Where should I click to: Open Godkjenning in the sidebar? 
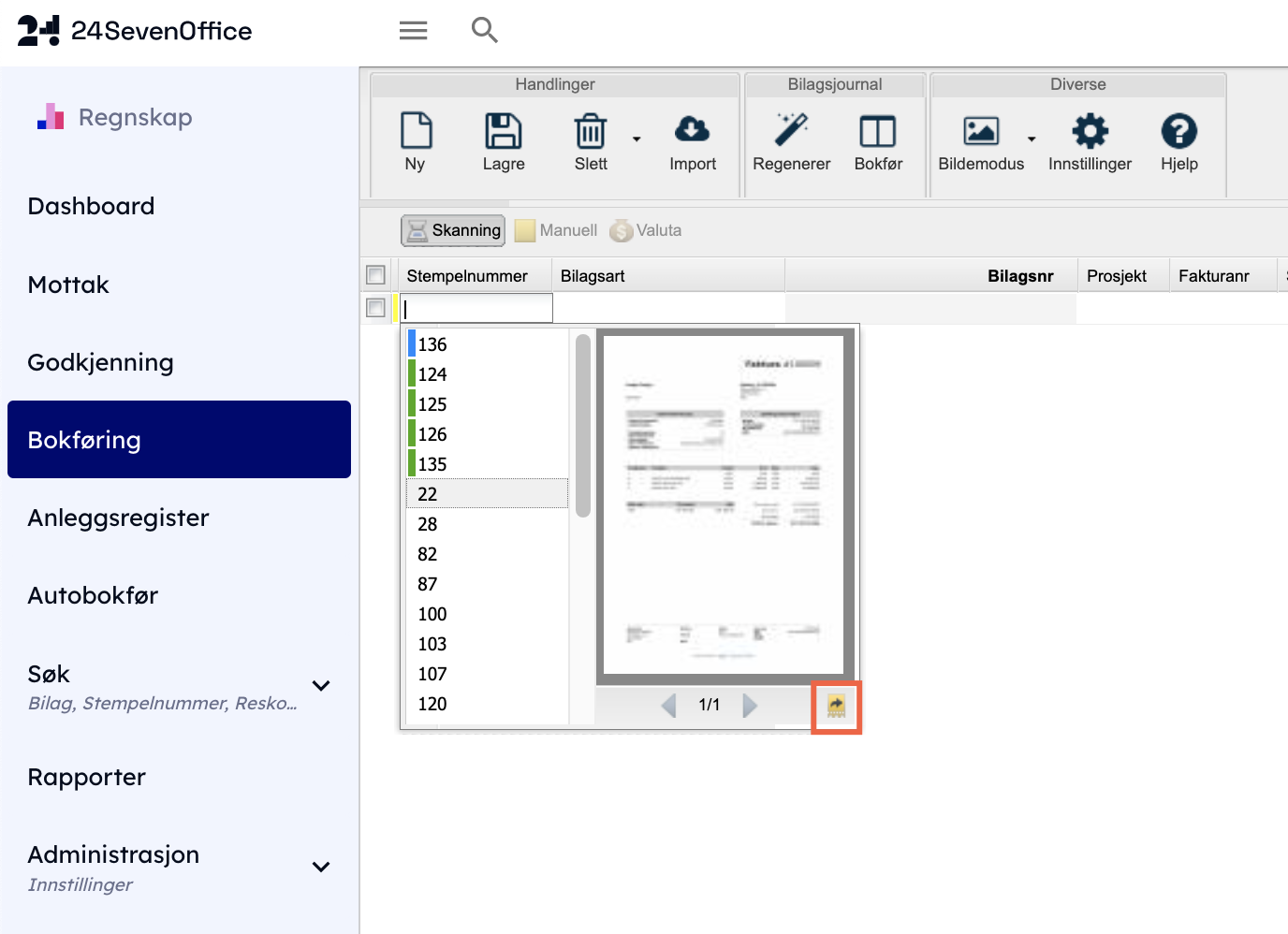tap(100, 362)
